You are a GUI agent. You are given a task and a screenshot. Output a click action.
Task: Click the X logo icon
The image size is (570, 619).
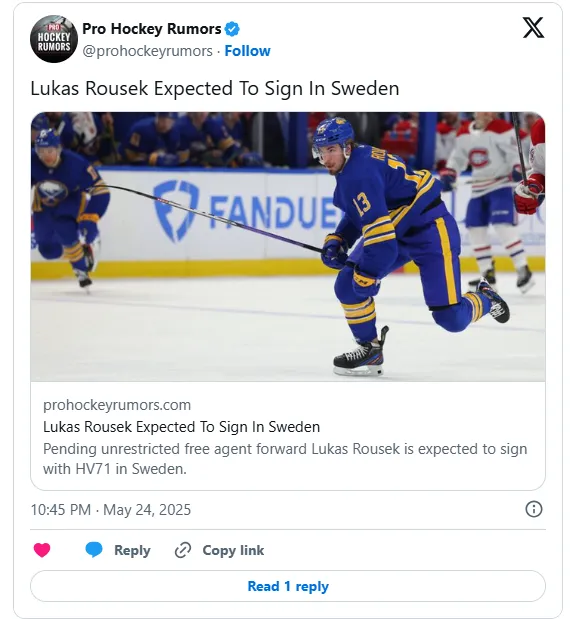pos(533,28)
